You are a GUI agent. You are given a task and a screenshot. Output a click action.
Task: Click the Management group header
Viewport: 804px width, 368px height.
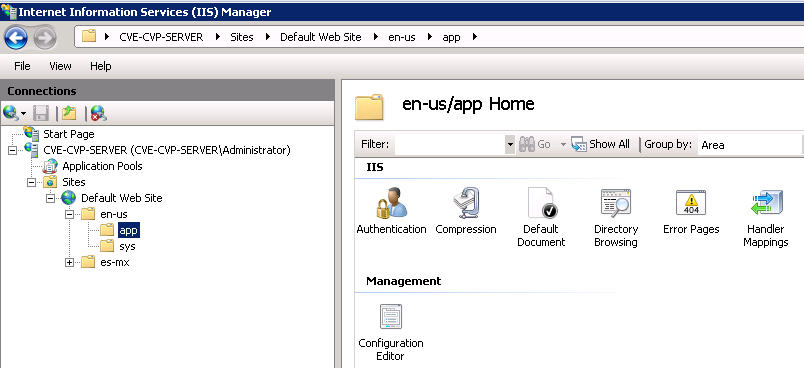(x=404, y=281)
